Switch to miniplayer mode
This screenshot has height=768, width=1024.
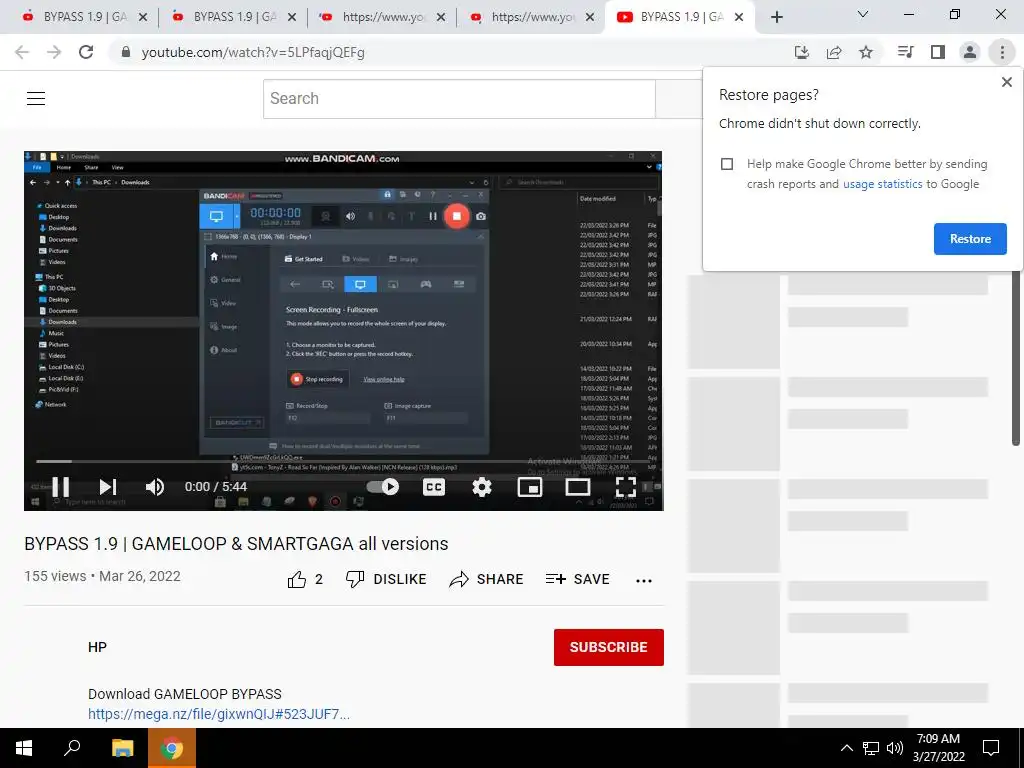(x=530, y=487)
